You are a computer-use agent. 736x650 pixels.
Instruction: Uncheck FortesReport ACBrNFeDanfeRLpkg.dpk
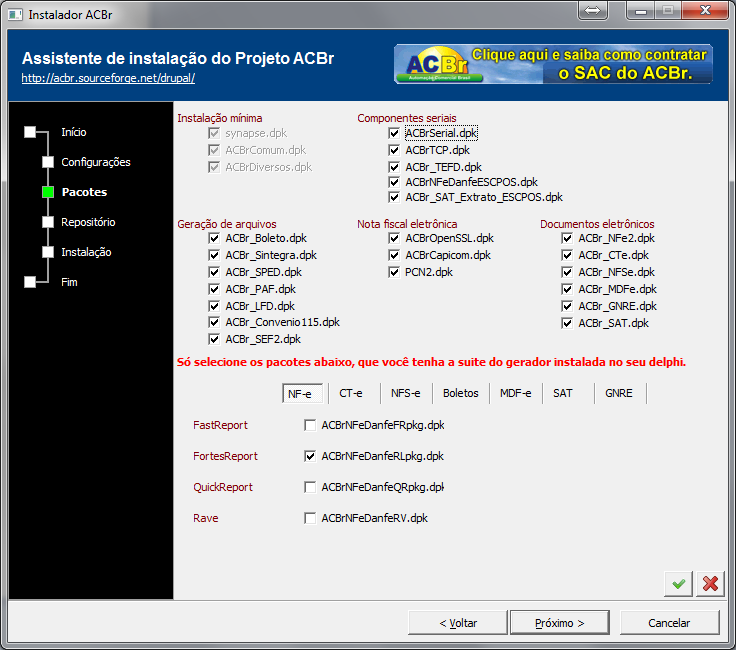click(310, 456)
